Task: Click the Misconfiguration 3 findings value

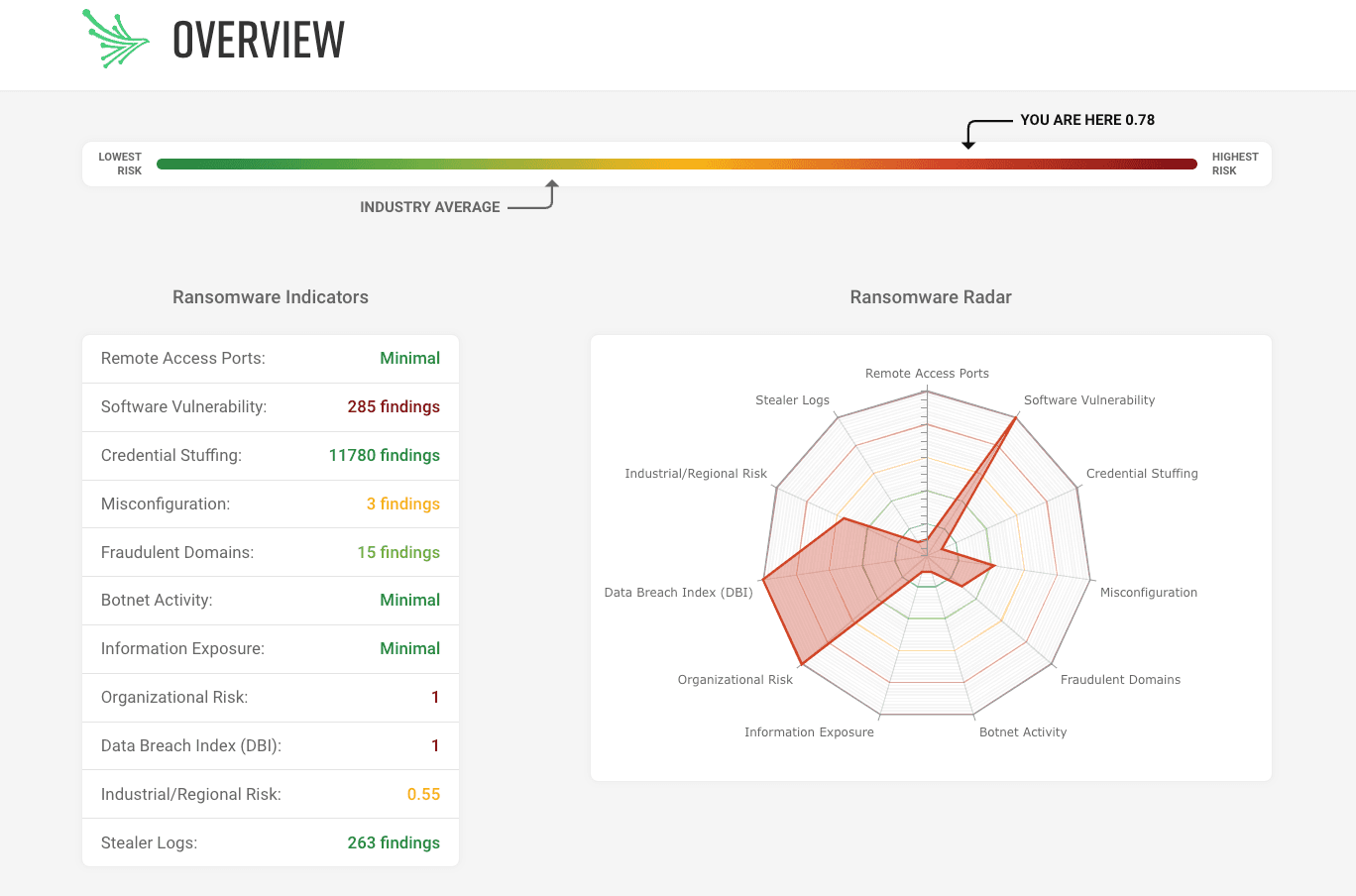Action: [x=402, y=504]
